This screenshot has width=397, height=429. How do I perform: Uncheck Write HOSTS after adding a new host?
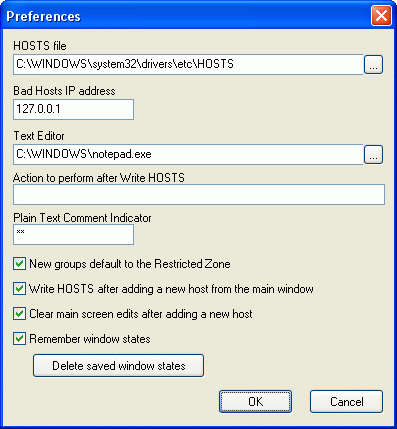[19, 289]
